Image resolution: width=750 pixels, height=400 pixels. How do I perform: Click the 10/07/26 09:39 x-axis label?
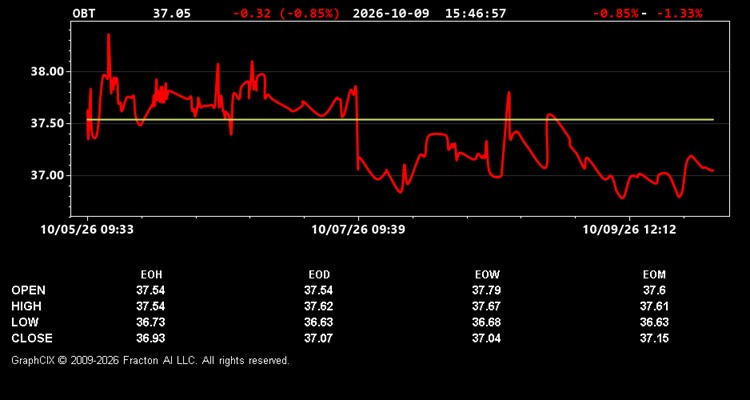point(358,230)
